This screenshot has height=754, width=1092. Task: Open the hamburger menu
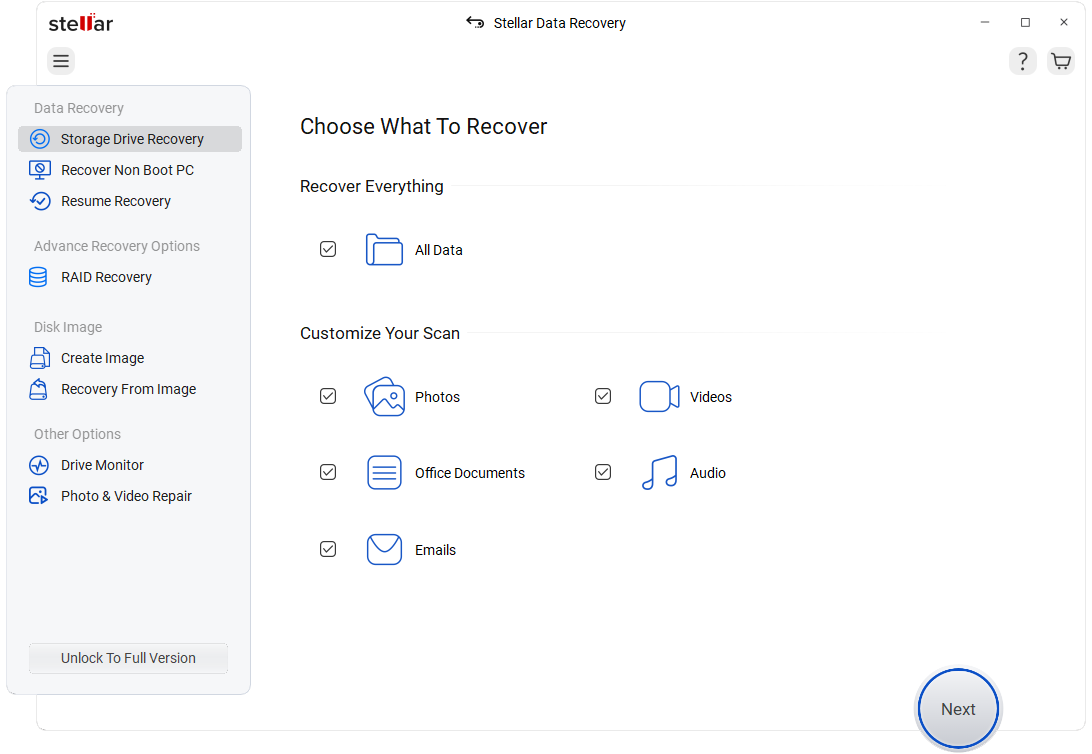pos(61,61)
